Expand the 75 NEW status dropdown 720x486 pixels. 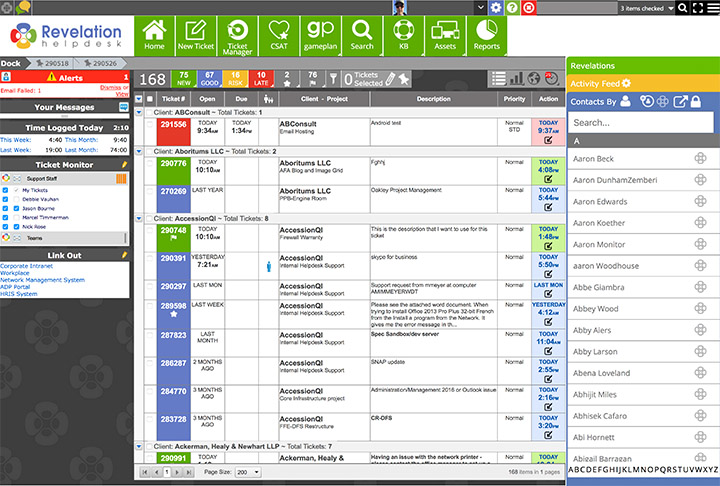[184, 79]
